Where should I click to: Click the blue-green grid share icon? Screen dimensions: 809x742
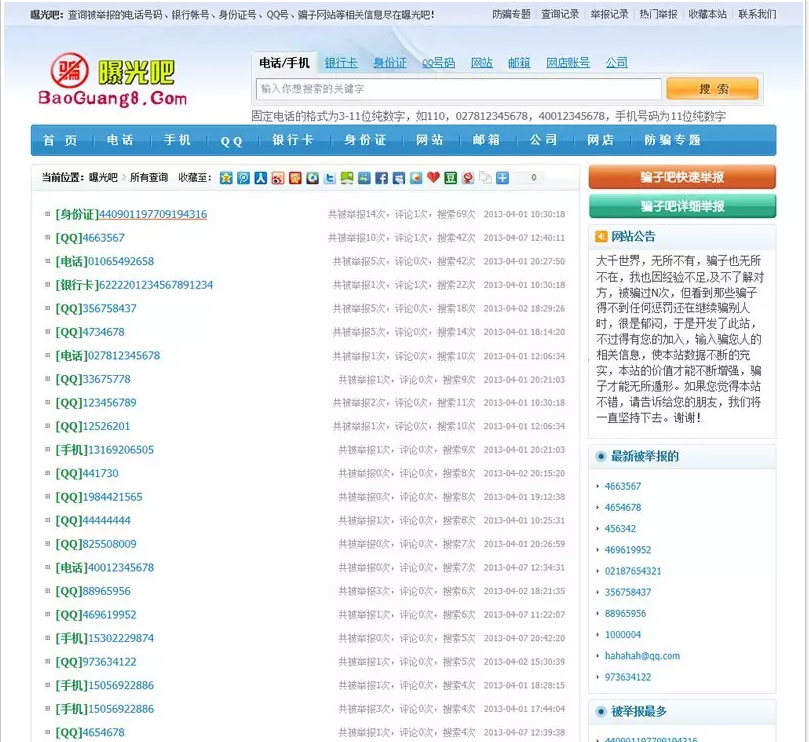tap(364, 178)
